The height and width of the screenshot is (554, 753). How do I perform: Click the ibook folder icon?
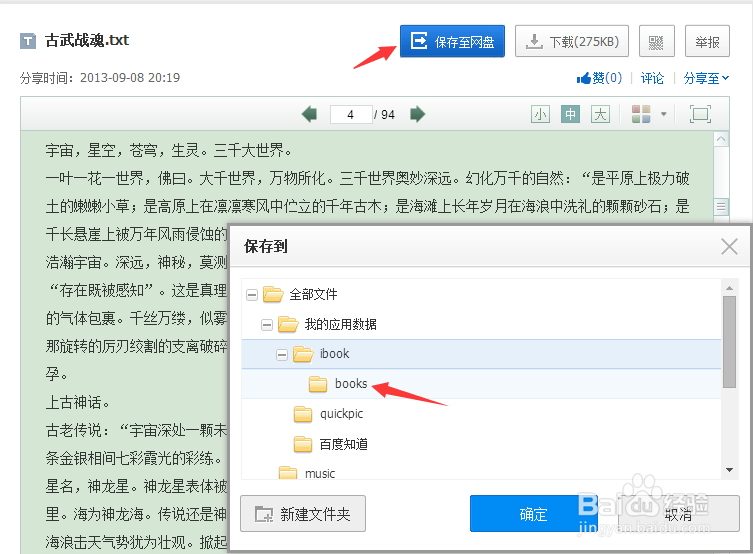coord(303,354)
